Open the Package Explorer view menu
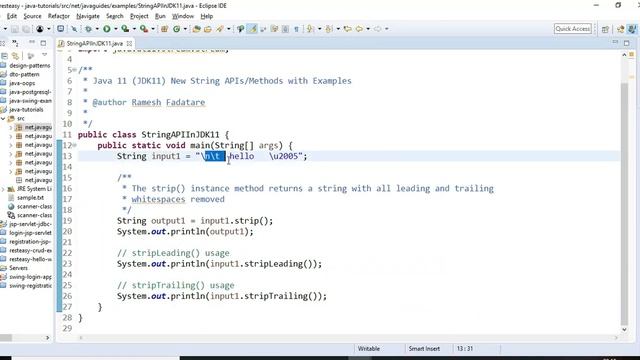The image size is (640, 360). point(44,55)
